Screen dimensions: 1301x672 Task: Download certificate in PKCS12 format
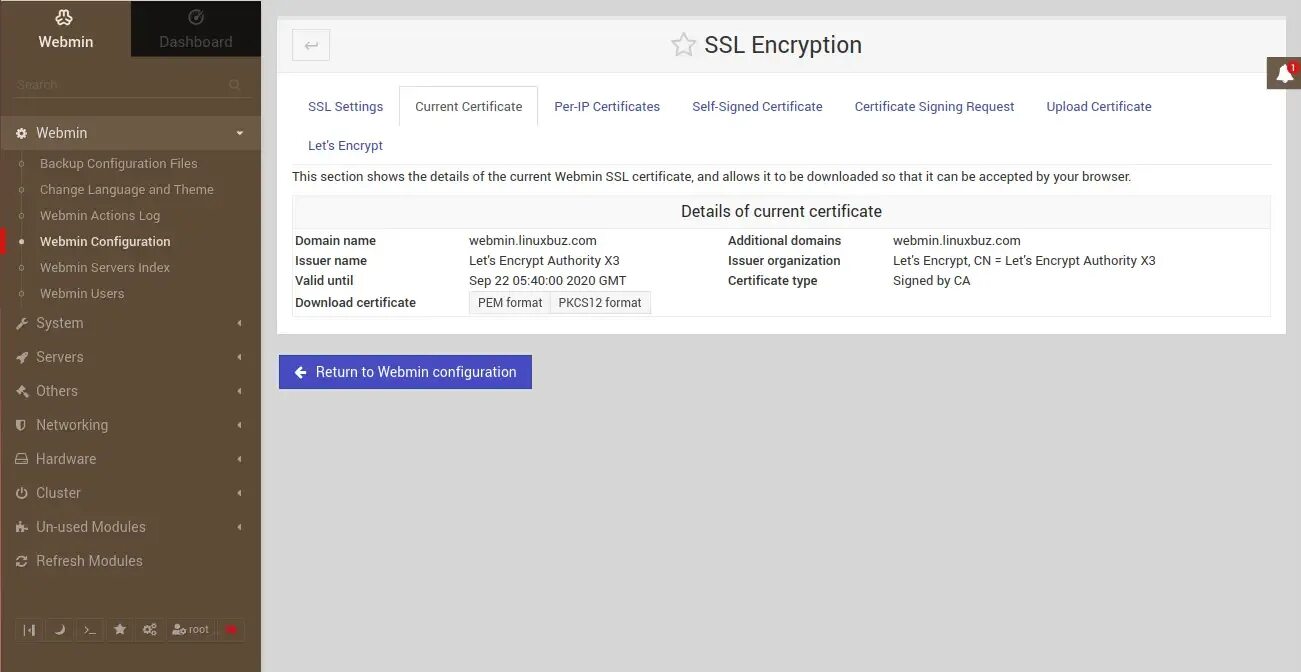(x=600, y=303)
